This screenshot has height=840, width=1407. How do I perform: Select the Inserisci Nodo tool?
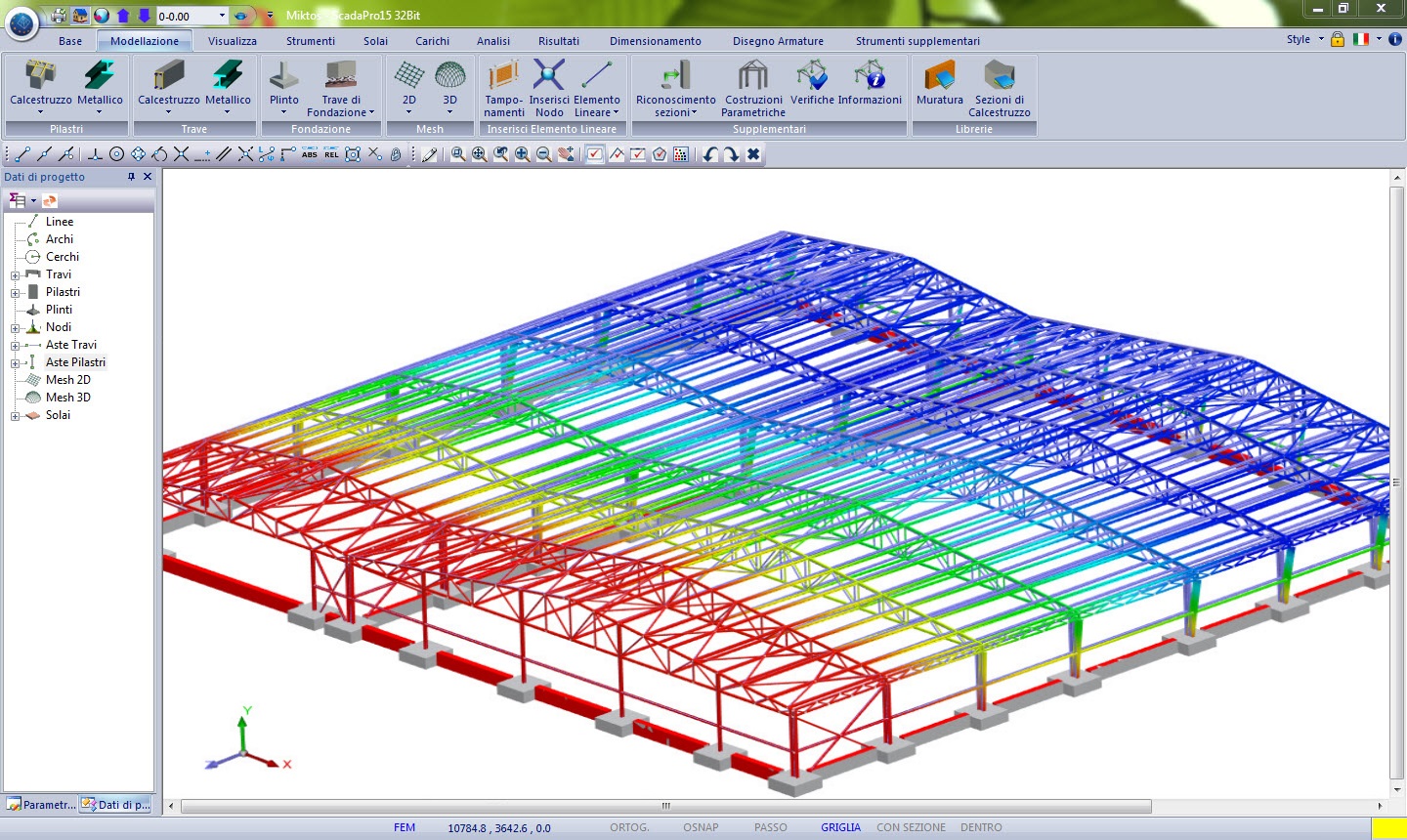tap(549, 78)
